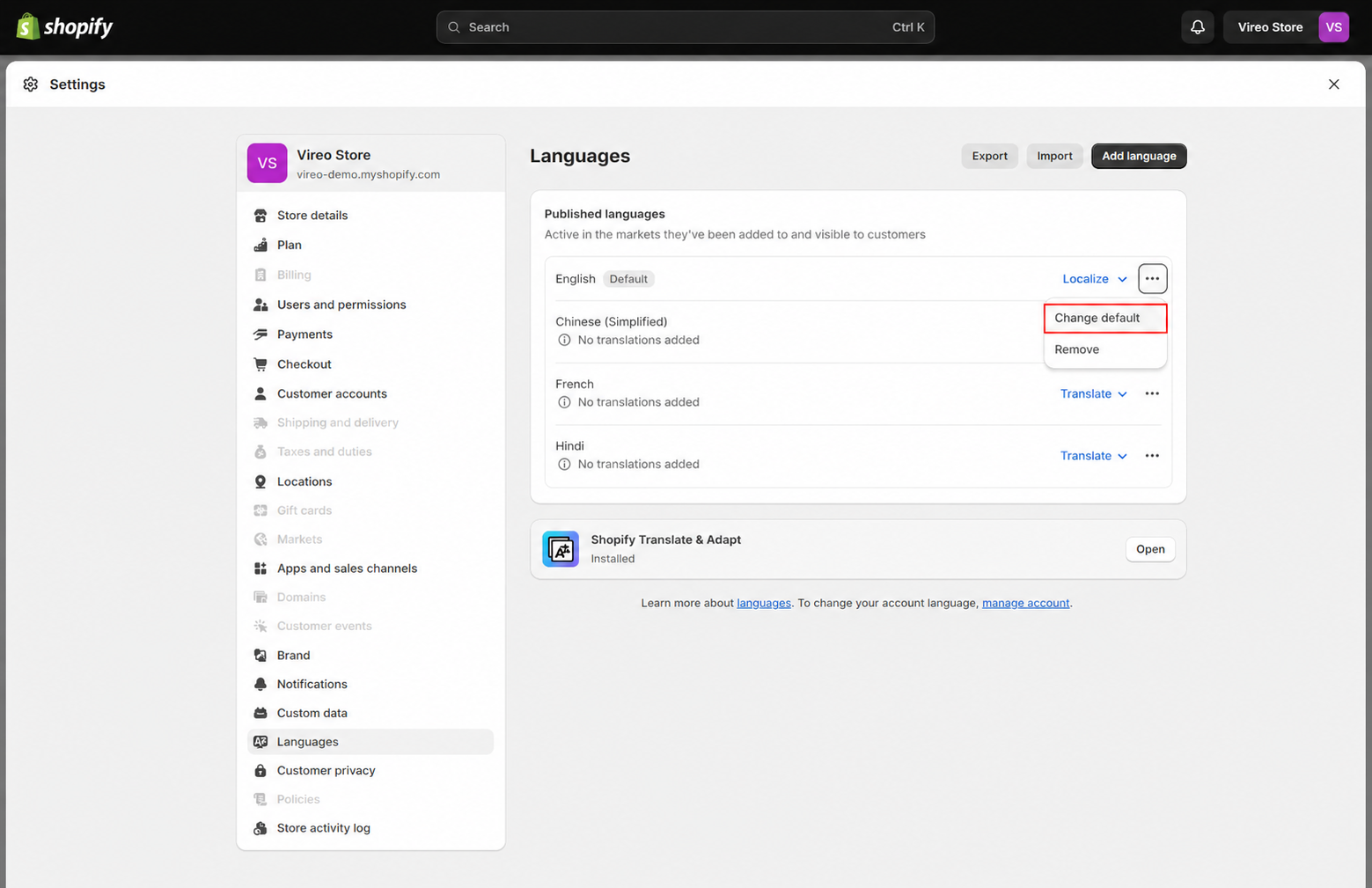1372x888 pixels.
Task: Open the Checkout settings page
Action: pos(371,364)
